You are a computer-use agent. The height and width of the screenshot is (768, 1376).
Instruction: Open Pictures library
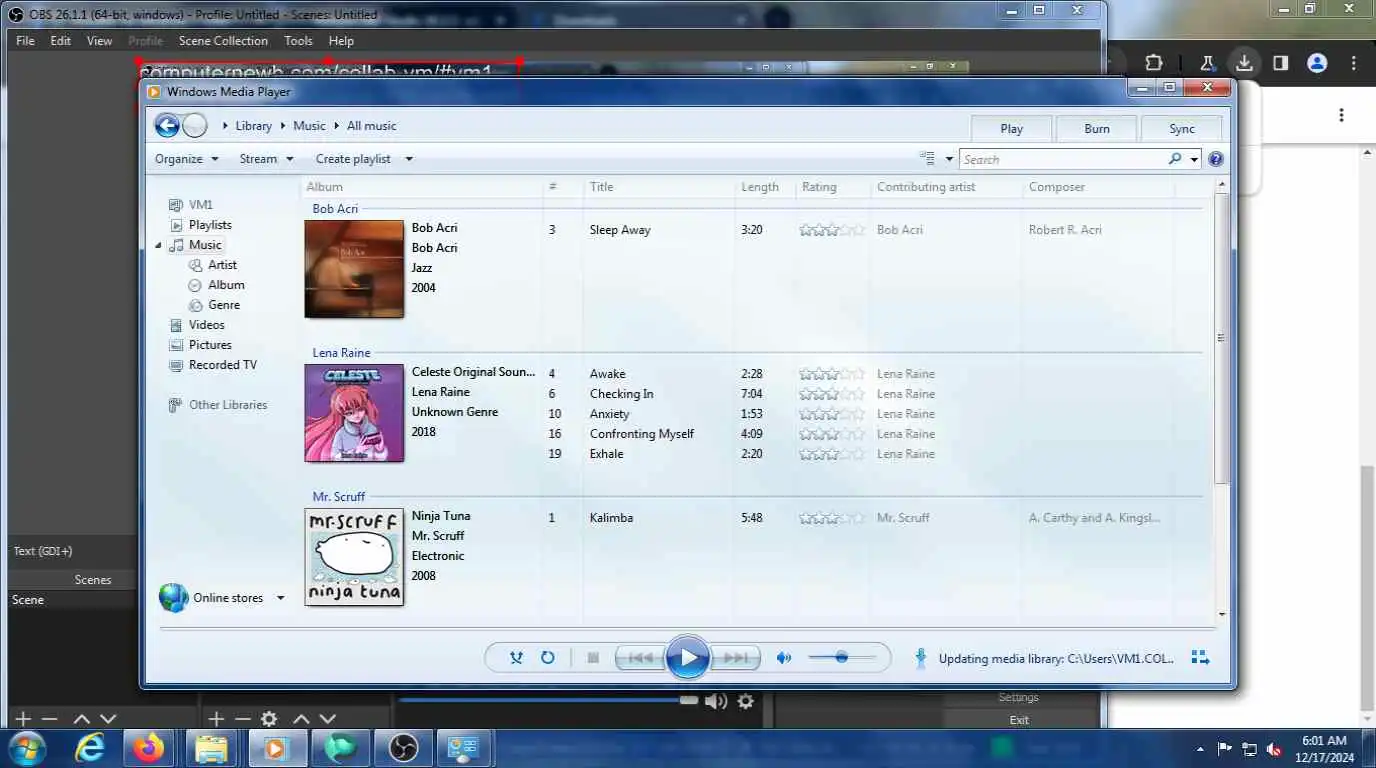tap(210, 345)
